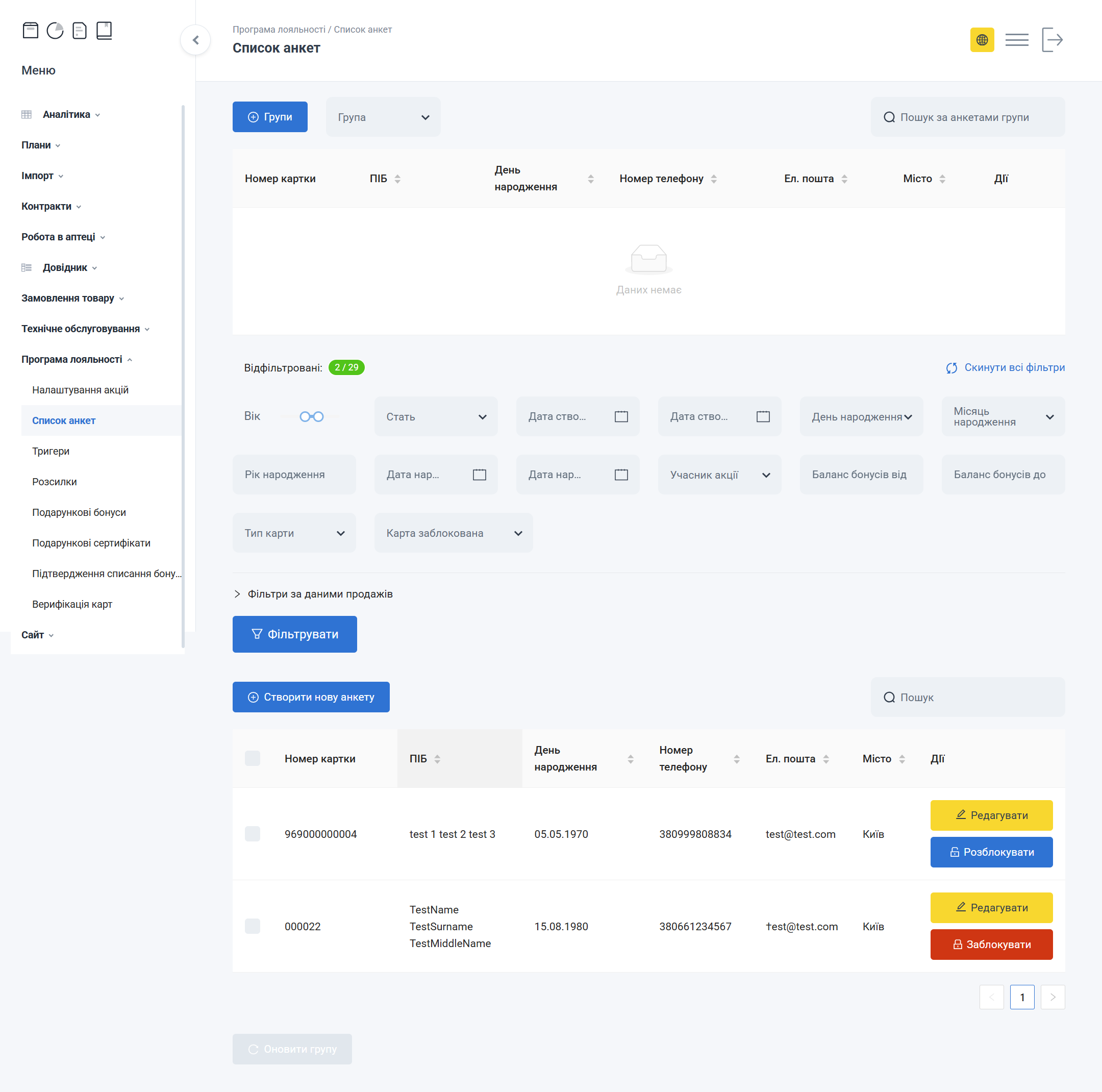This screenshot has width=1102, height=1092.
Task: Open calendar icon of first Дата ство field
Action: point(621,416)
